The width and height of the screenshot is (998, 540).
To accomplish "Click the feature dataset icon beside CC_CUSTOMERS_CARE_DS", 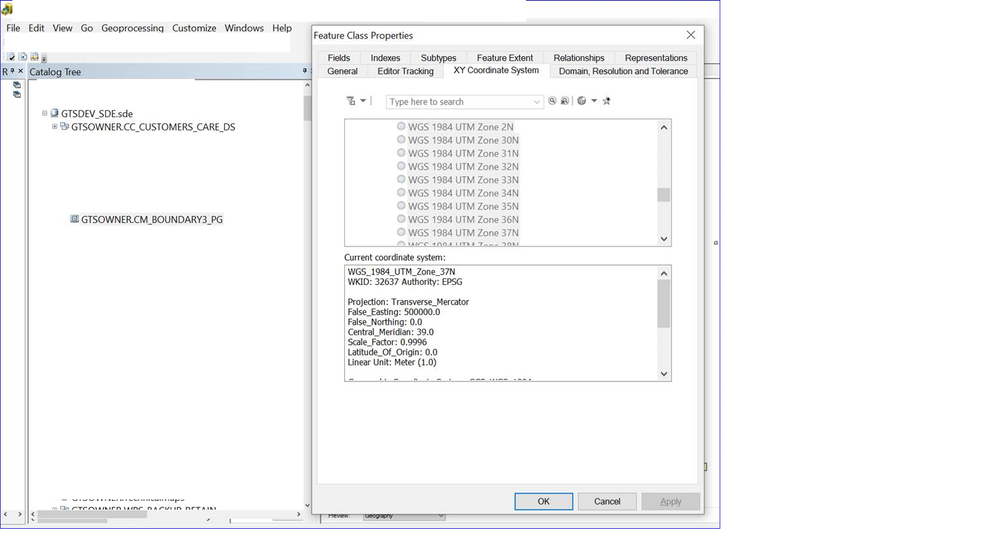I will click(64, 127).
